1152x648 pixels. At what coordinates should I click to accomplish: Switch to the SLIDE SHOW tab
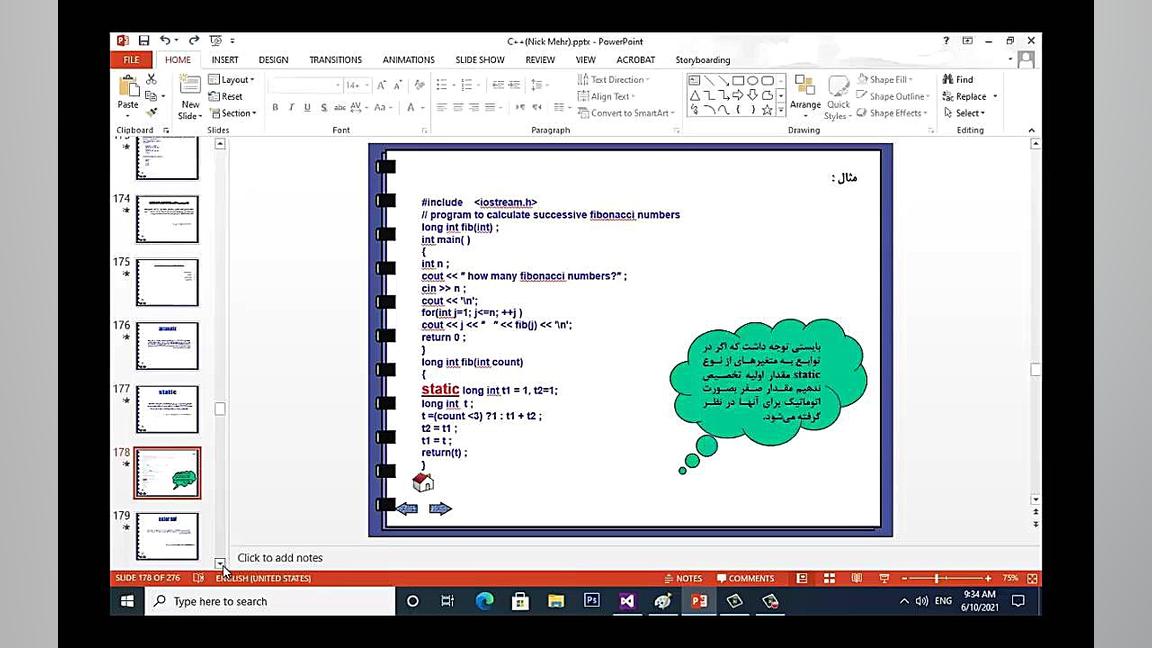[x=480, y=60]
